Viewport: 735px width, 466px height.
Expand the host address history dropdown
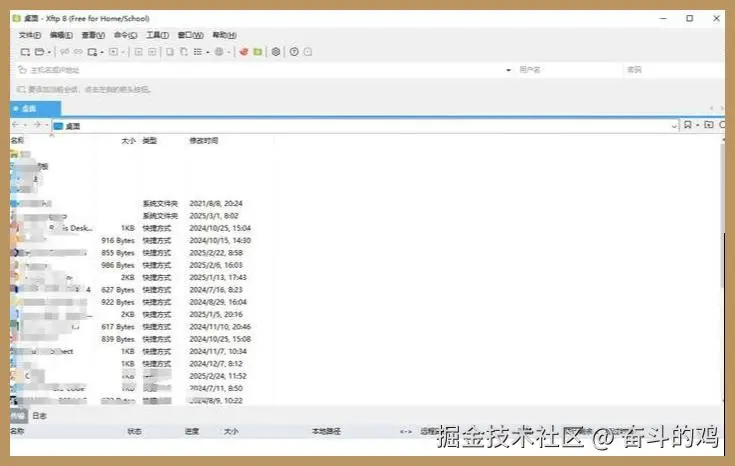point(509,70)
